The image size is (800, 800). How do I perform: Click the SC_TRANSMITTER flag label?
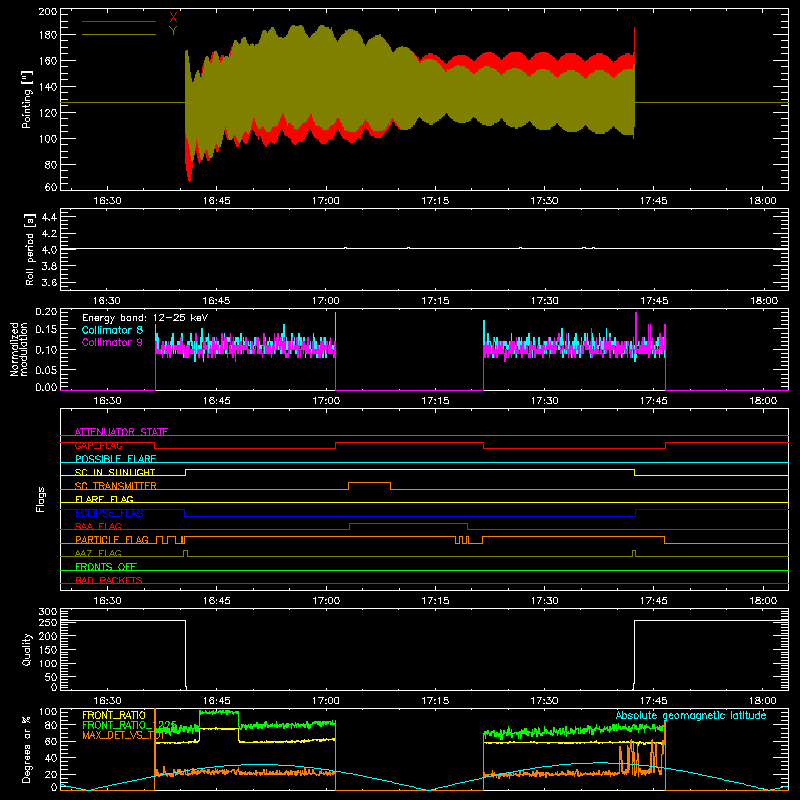pyautogui.click(x=116, y=486)
